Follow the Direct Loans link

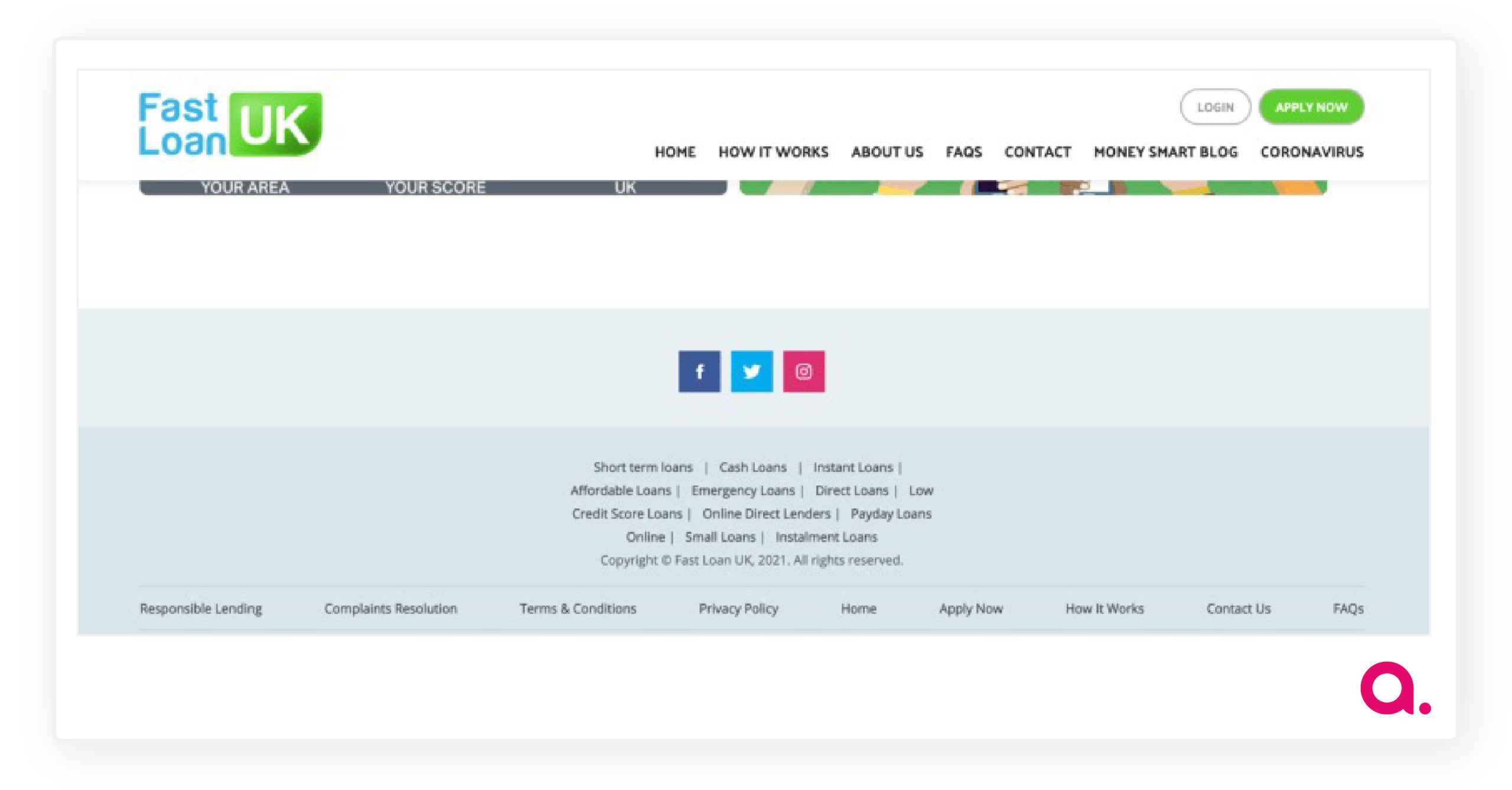click(x=852, y=490)
